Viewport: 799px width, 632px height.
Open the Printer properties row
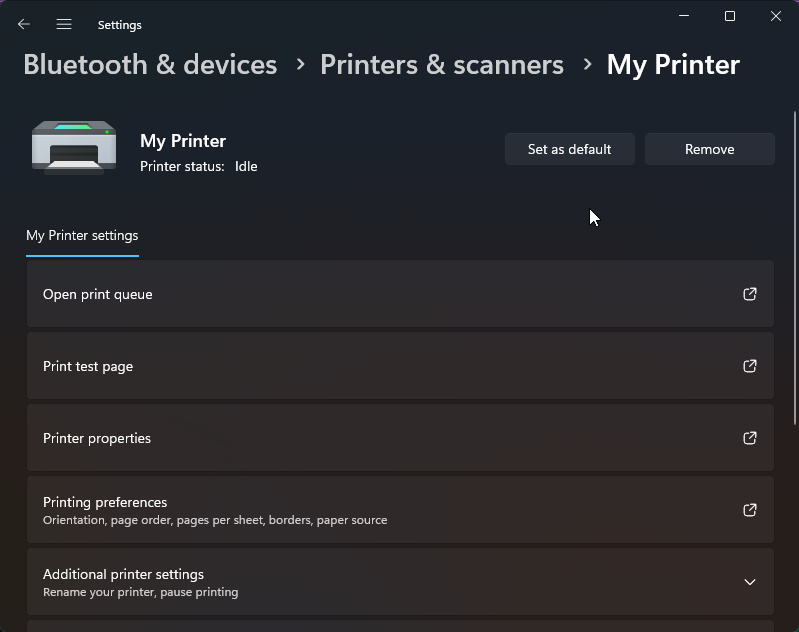[400, 438]
